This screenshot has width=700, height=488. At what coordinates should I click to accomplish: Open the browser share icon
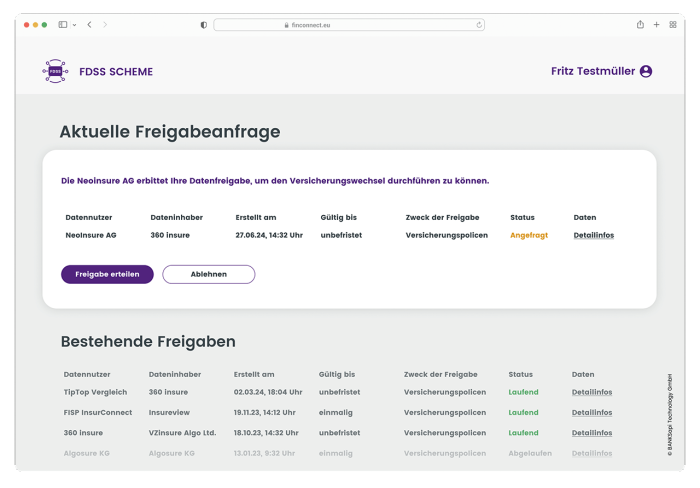click(x=640, y=25)
